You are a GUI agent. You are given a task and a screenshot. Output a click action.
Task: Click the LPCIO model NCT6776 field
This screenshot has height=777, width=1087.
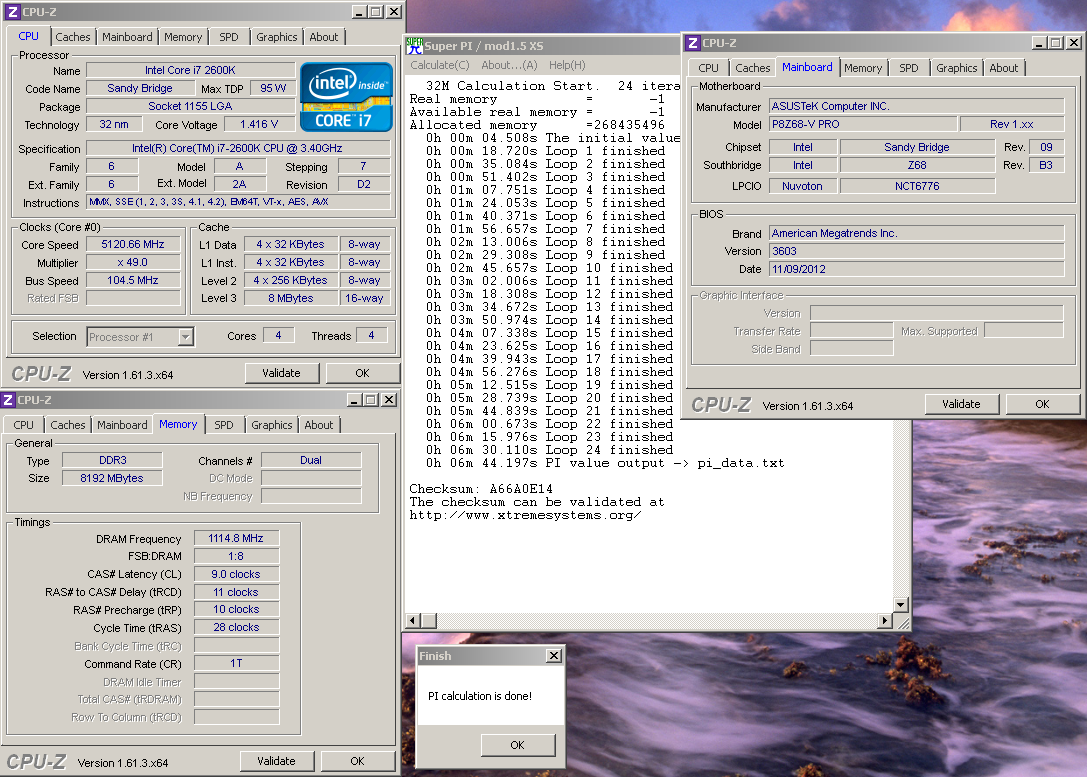coord(917,186)
